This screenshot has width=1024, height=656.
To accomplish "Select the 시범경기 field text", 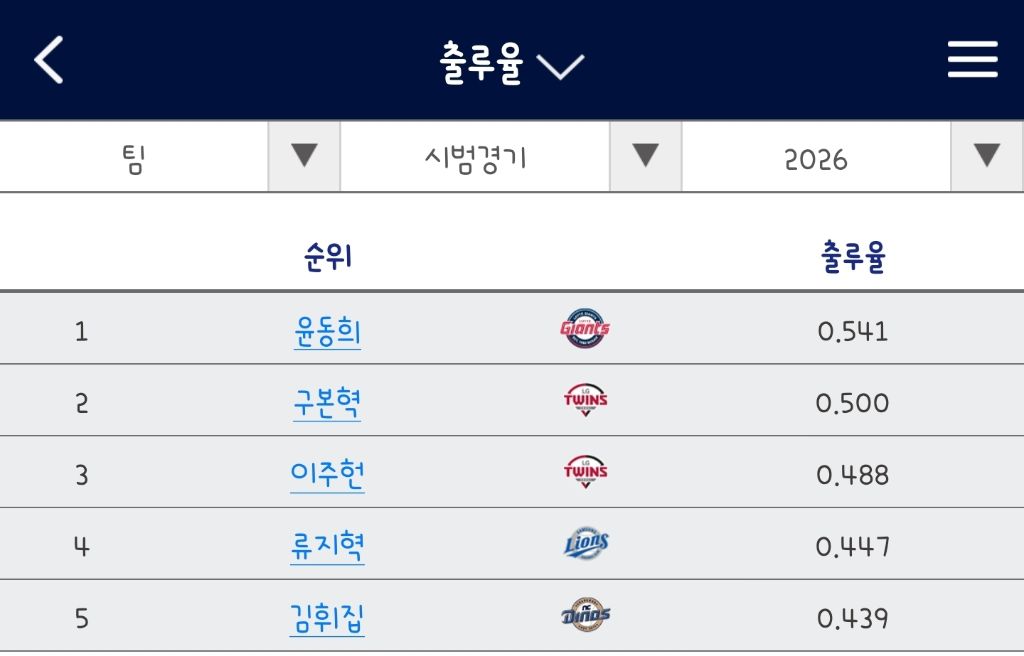I will click(x=475, y=159).
